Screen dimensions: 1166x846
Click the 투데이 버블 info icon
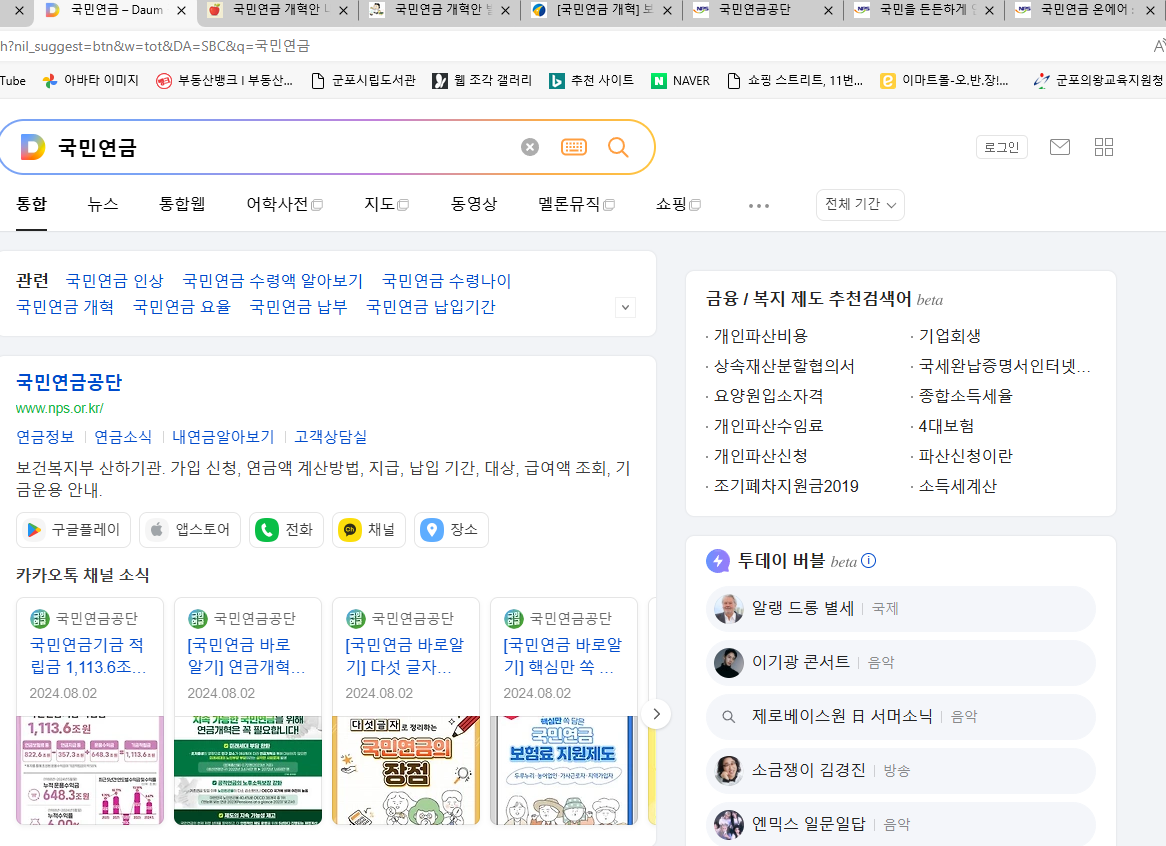(x=869, y=561)
